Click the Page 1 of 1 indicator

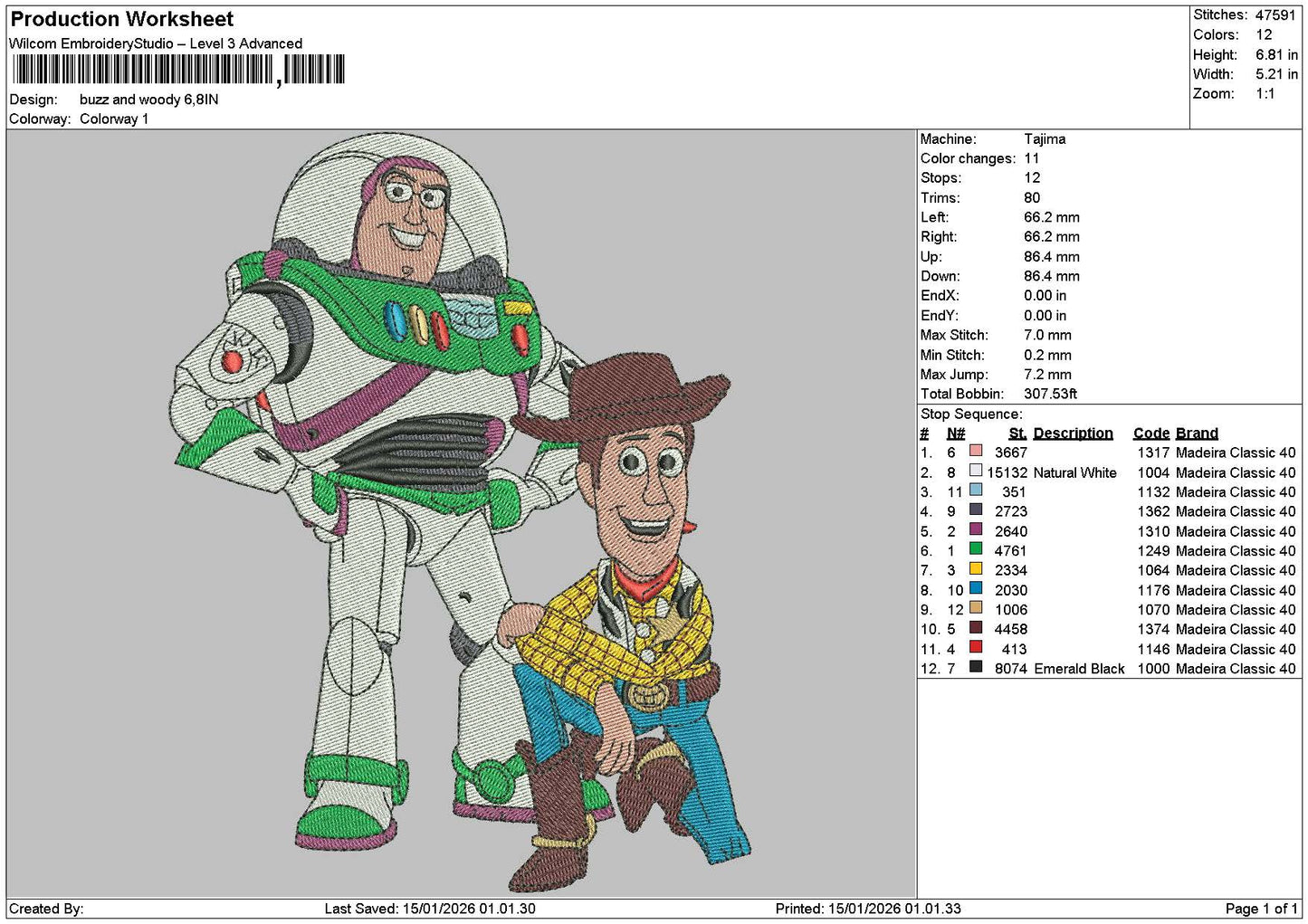(x=1261, y=909)
